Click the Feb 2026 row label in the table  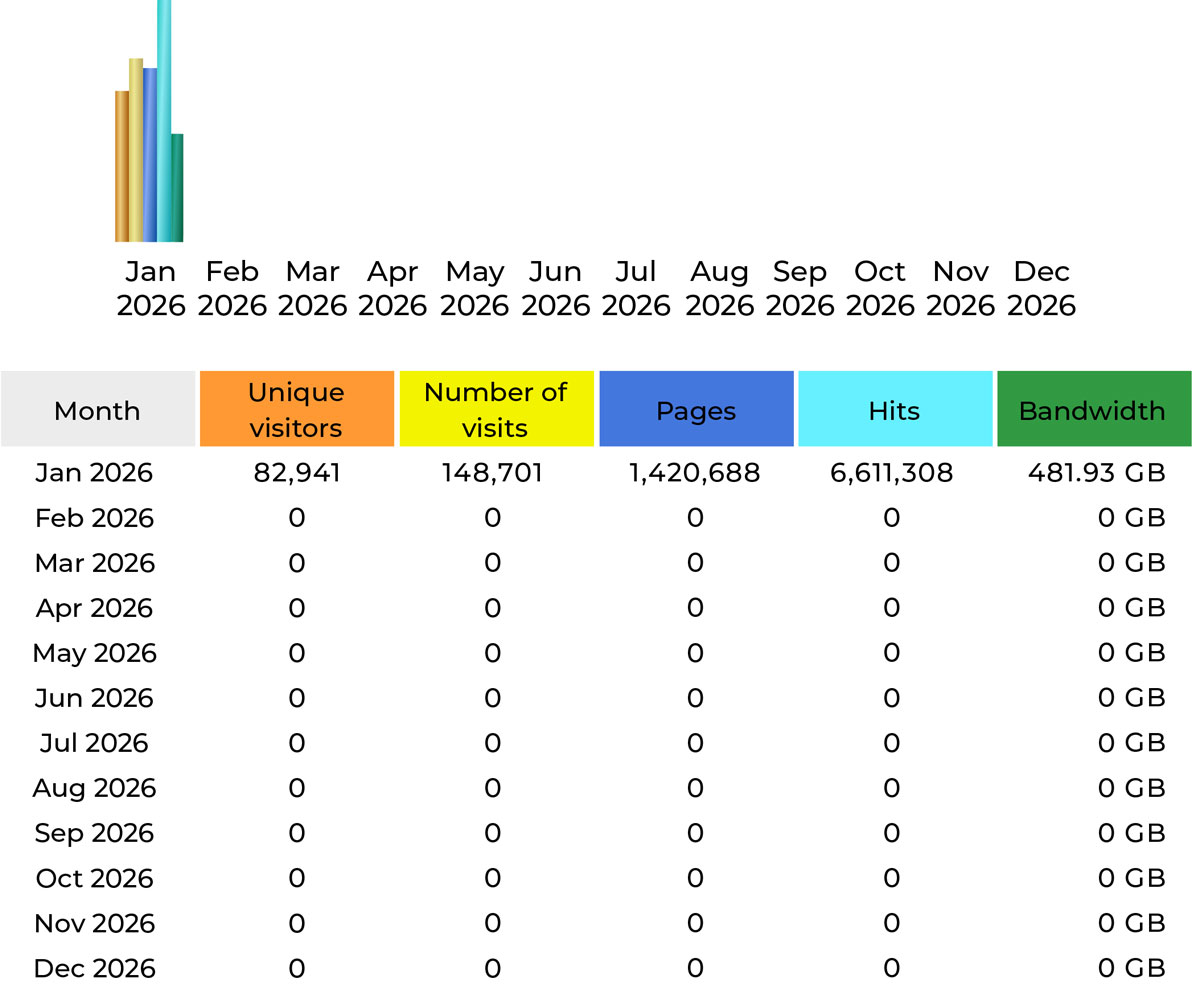tap(94, 518)
